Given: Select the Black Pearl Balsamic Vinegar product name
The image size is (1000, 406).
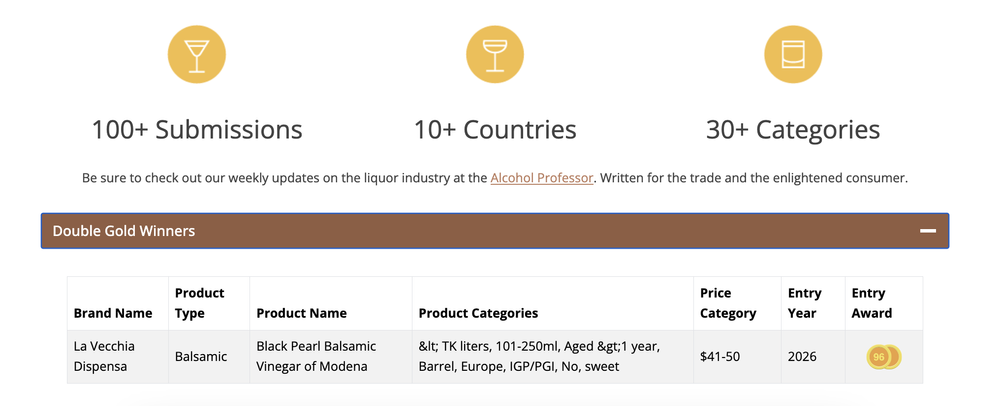Looking at the screenshot, I should (316, 356).
